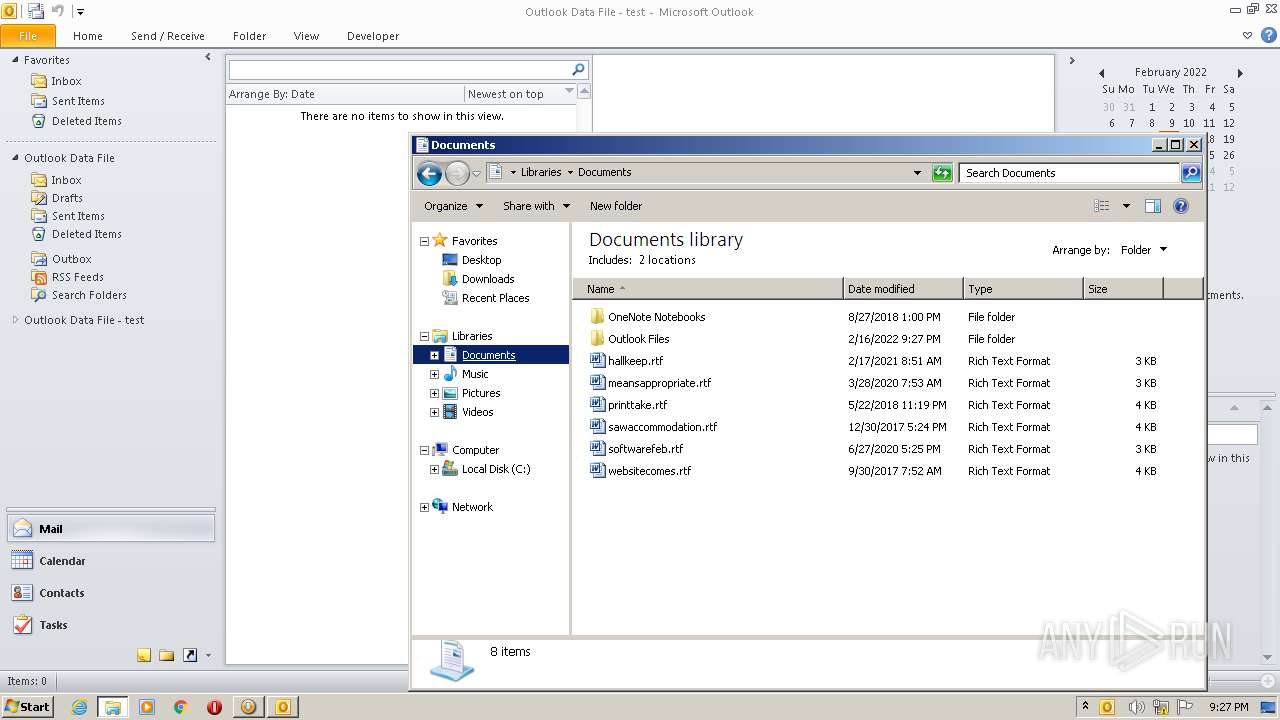Open the address bar history dropdown

coord(917,173)
